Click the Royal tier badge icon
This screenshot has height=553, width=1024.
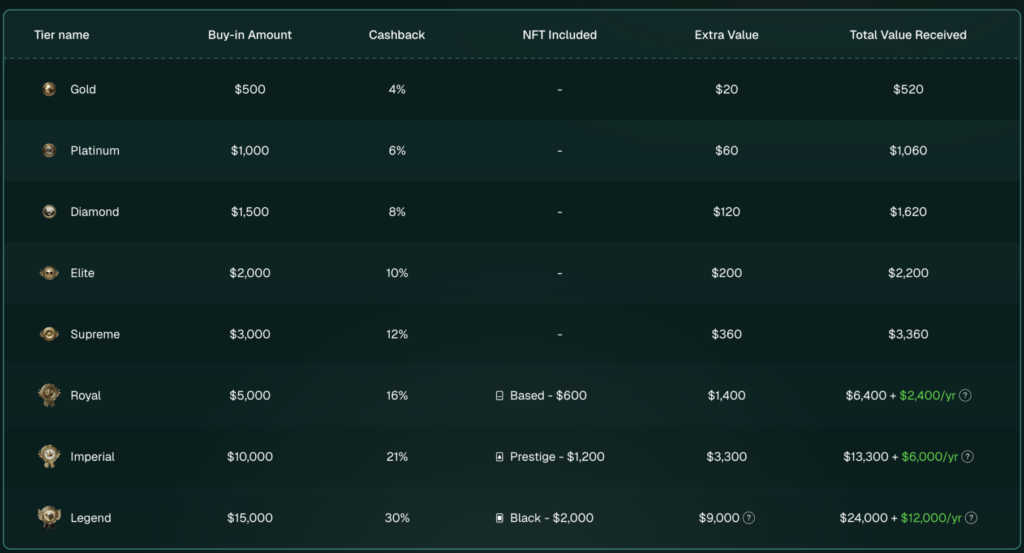[x=49, y=395]
